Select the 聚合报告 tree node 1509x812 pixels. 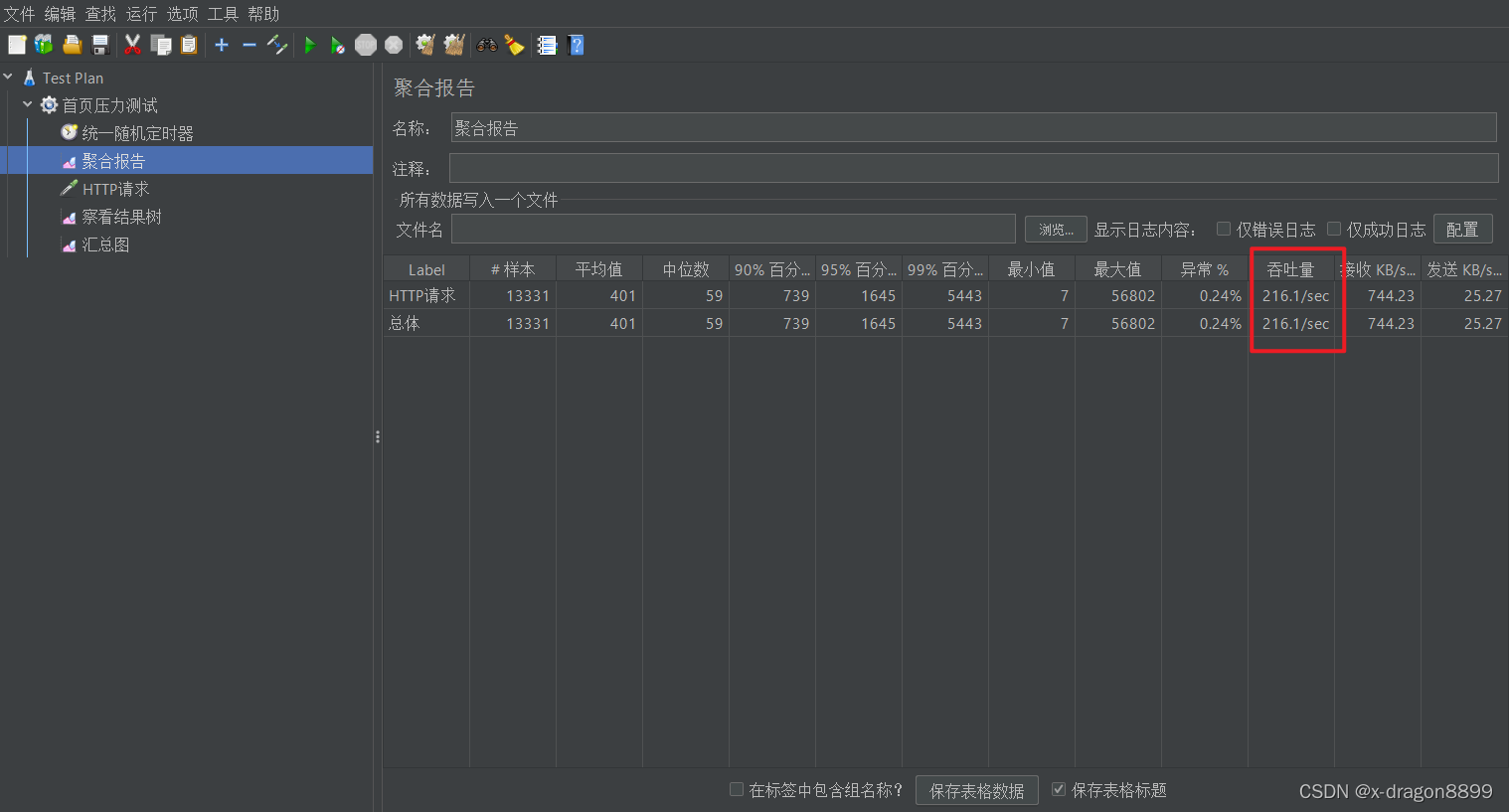pos(113,161)
